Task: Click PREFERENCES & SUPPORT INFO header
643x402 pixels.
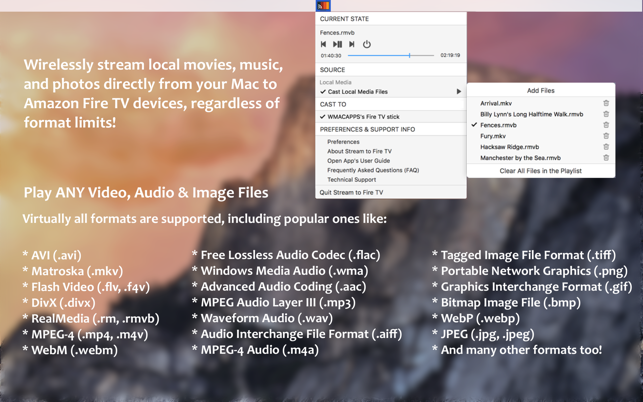Action: click(x=367, y=130)
